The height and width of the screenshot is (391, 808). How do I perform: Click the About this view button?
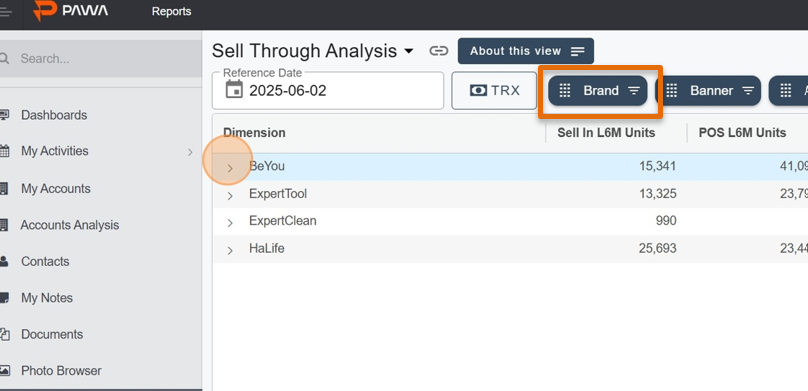[526, 51]
